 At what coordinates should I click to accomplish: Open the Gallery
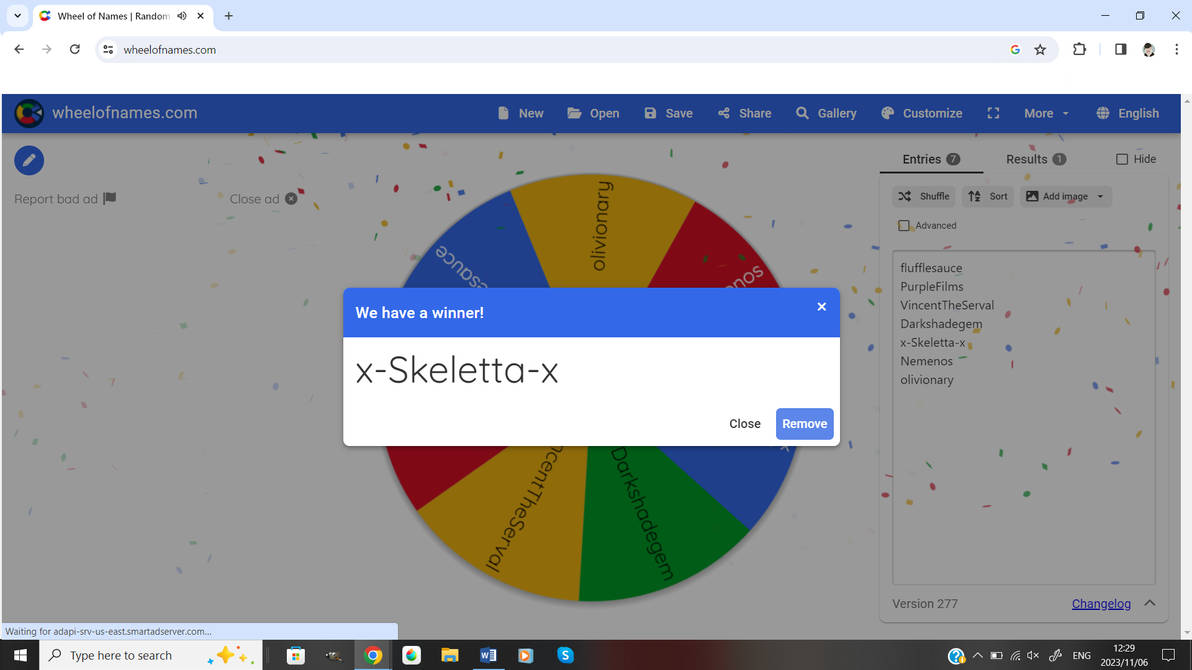pos(826,113)
